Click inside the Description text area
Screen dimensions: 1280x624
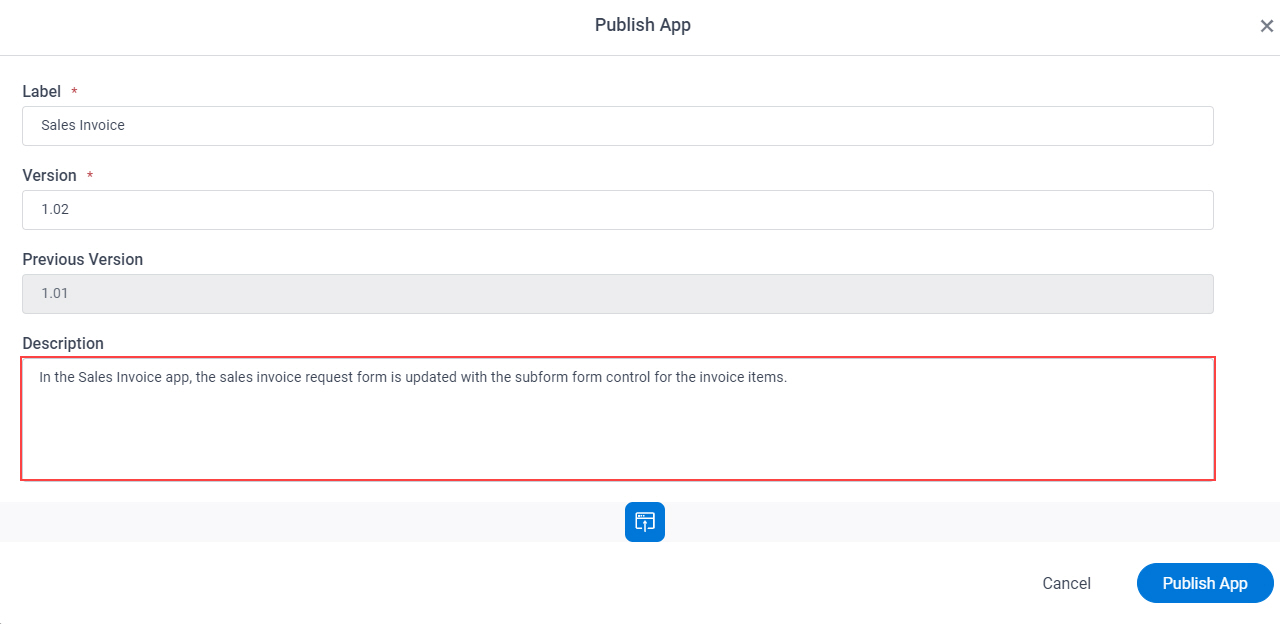pos(618,419)
